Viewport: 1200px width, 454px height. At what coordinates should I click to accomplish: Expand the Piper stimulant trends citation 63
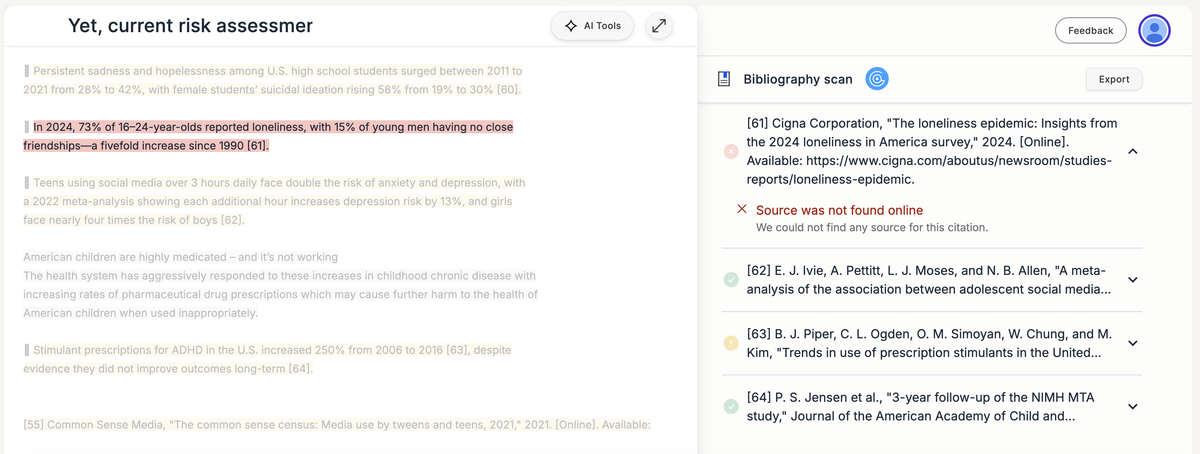[x=1132, y=343]
